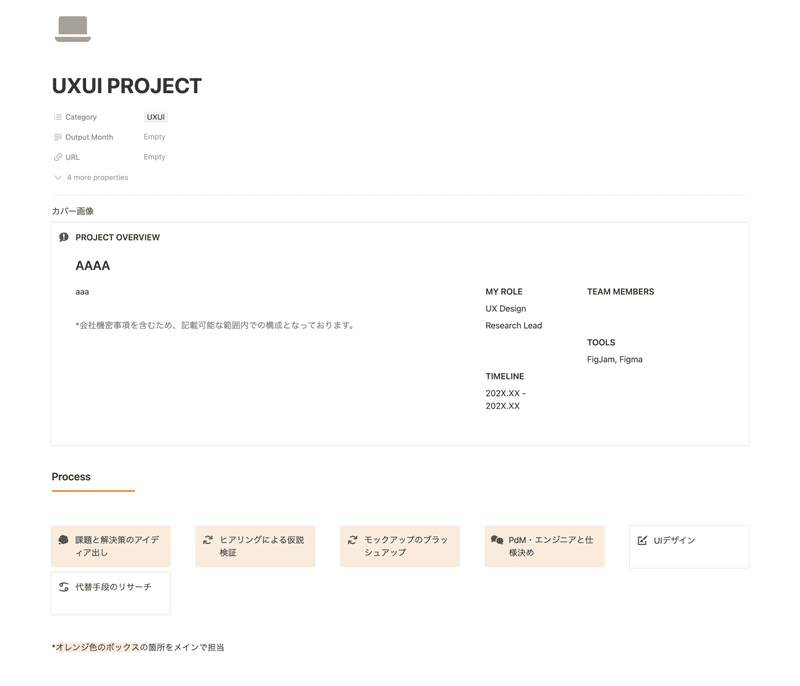
Task: Open the PdM・エンジニアと仕様決め card
Action: pos(544,546)
